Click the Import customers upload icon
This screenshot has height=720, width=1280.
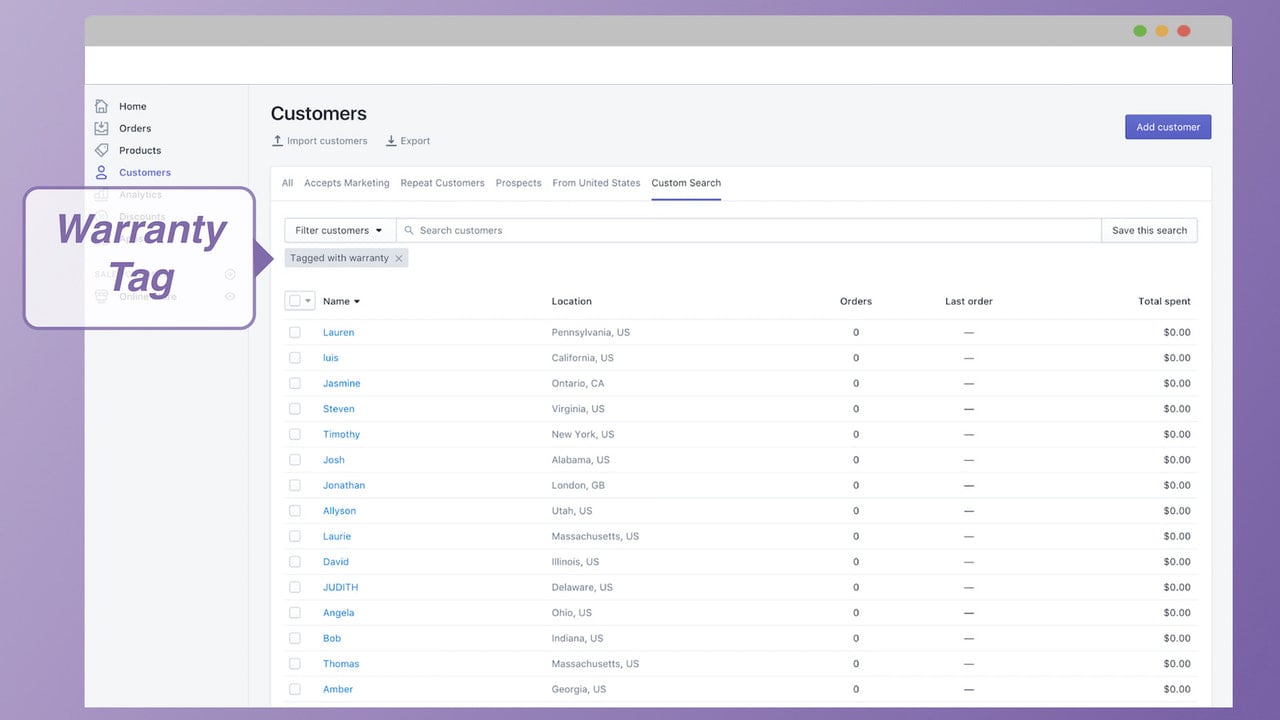(278, 141)
